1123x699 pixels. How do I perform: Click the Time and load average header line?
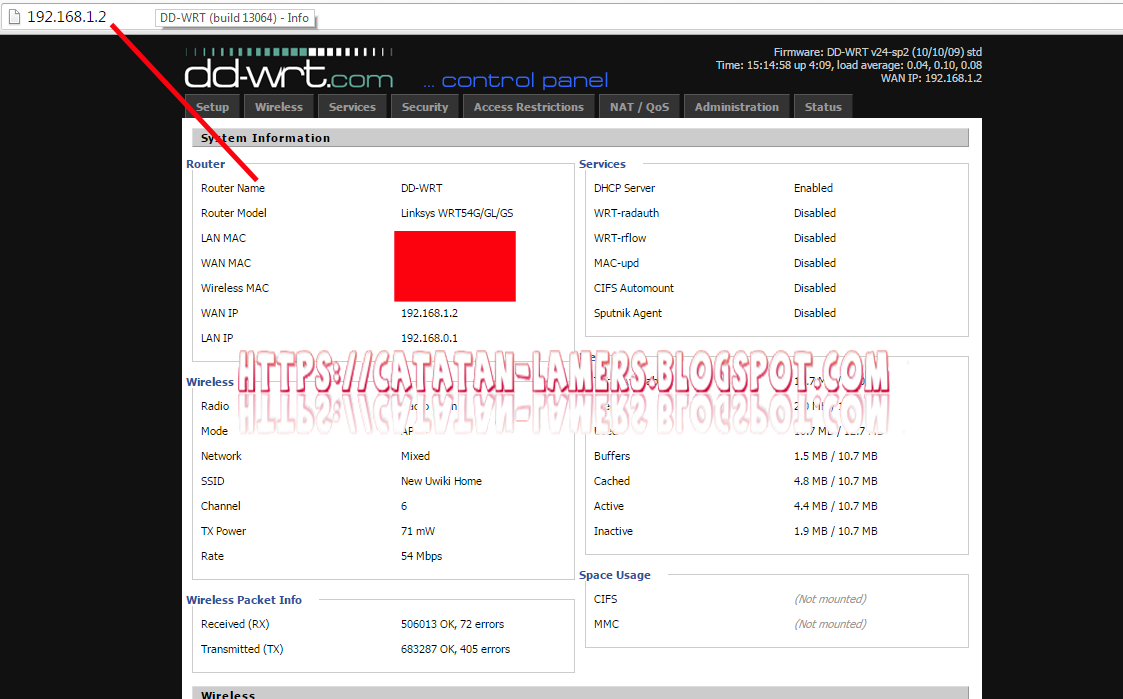tap(849, 65)
